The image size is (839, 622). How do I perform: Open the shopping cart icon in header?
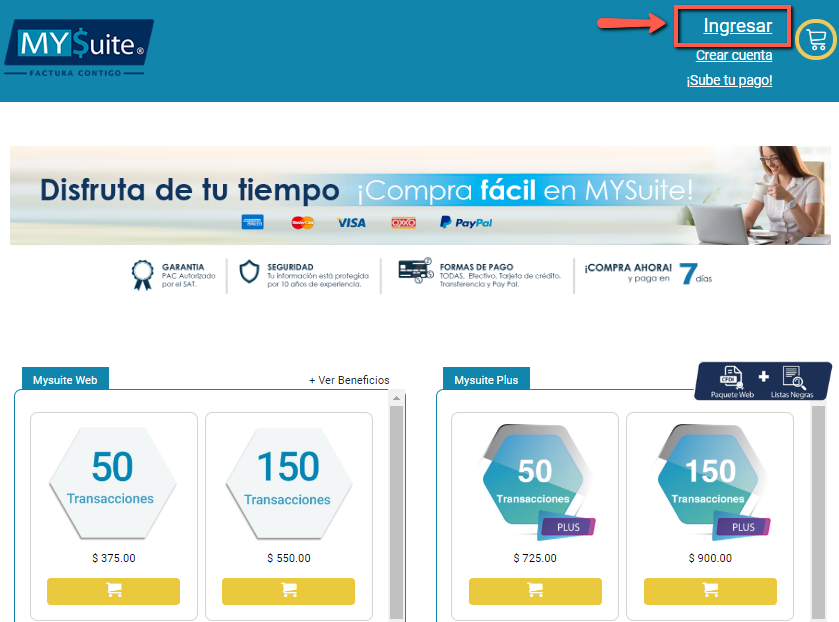816,40
